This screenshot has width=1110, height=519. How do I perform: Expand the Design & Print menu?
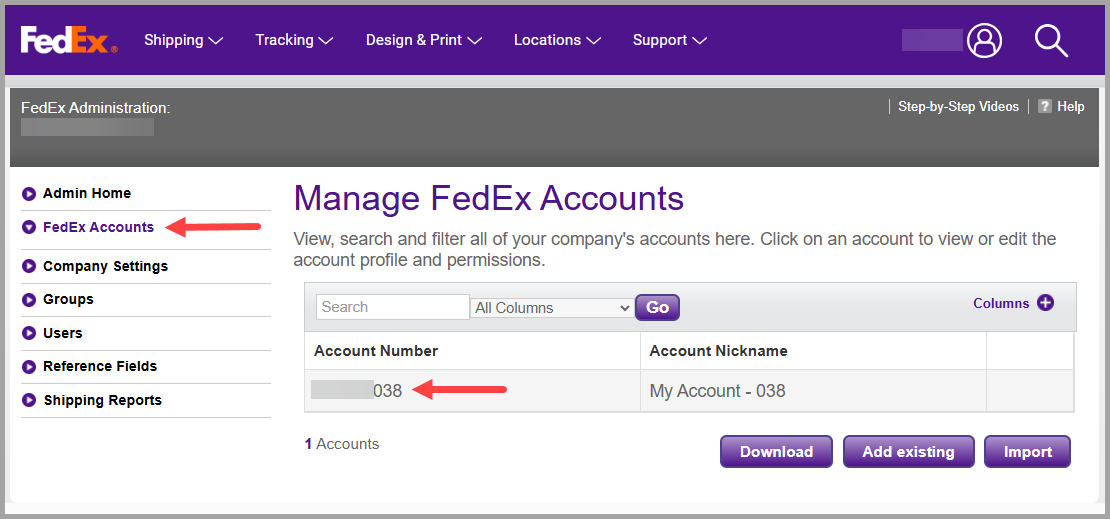pos(423,40)
